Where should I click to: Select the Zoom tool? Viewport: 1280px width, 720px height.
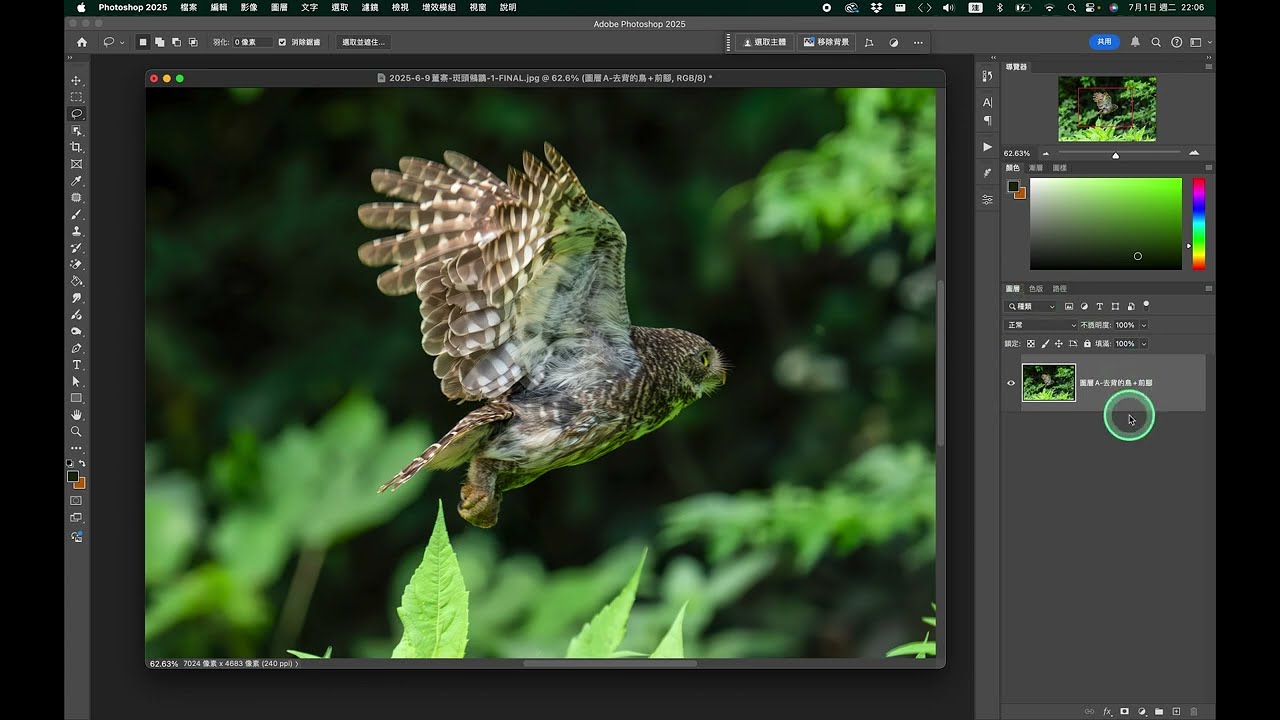click(x=76, y=432)
